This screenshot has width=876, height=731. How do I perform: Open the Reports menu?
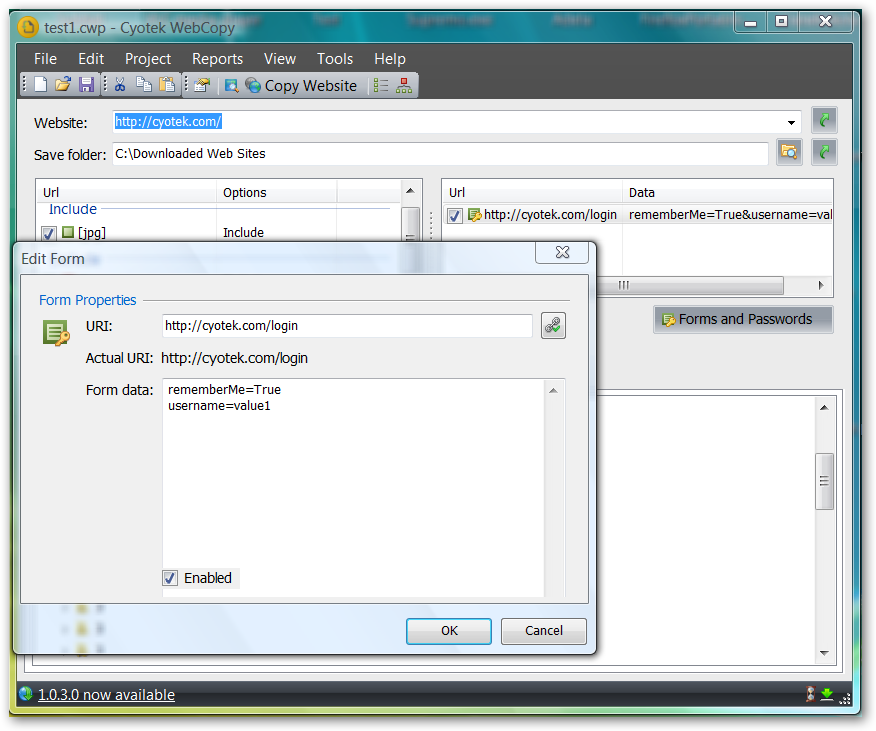pos(217,59)
